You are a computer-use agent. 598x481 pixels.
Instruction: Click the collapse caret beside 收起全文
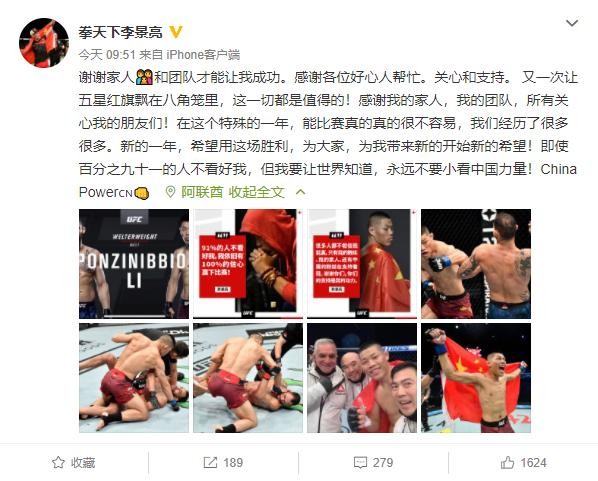(301, 192)
